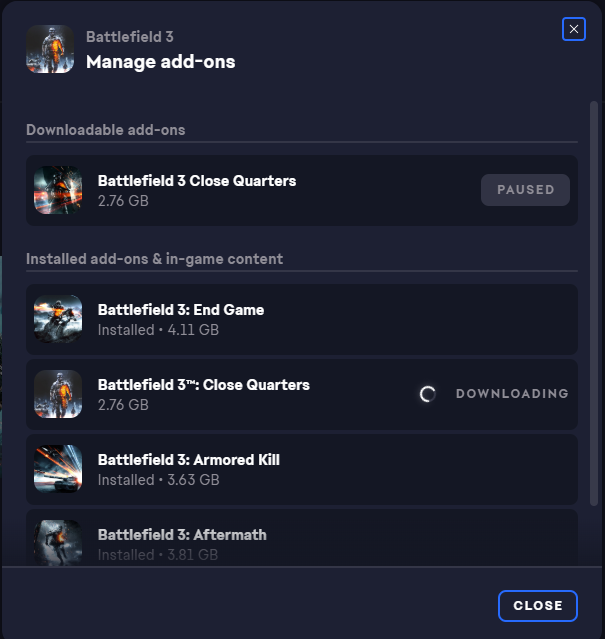Image resolution: width=605 pixels, height=639 pixels.
Task: Select the Battlefield 3: End Game row title
Action: (x=181, y=310)
